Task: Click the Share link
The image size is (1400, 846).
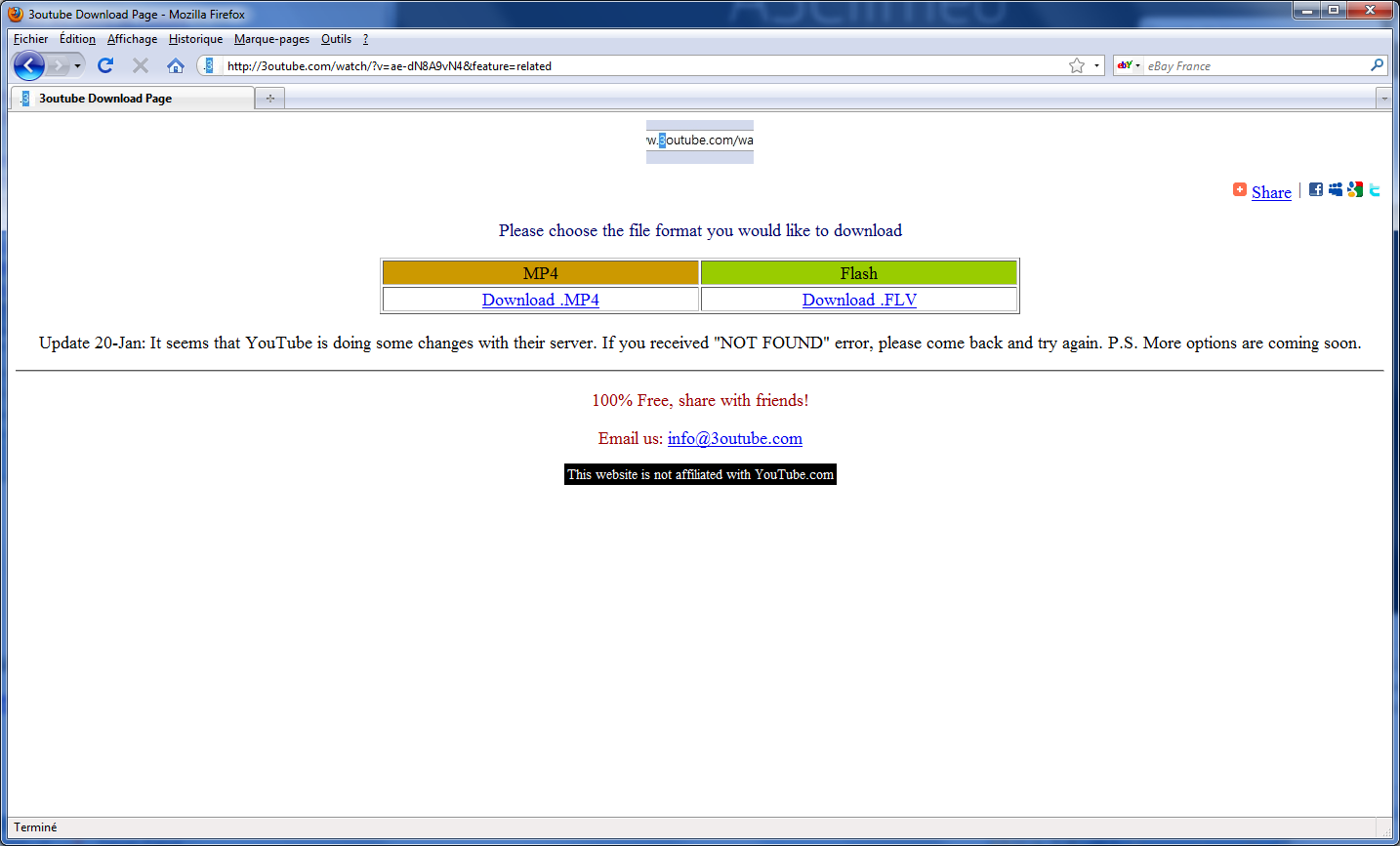Action: coord(1271,192)
